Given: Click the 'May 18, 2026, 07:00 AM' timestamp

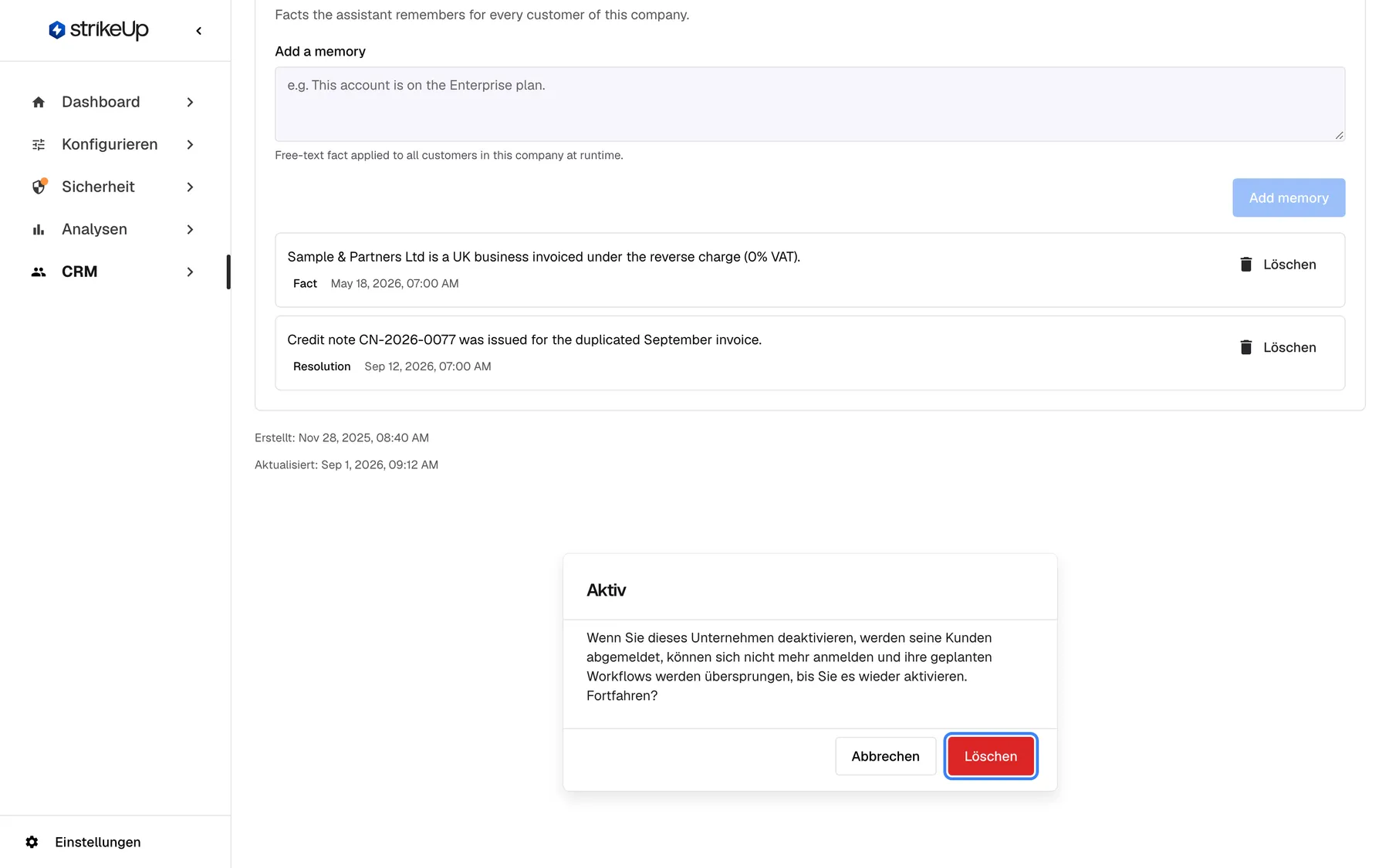Looking at the screenshot, I should [x=394, y=283].
